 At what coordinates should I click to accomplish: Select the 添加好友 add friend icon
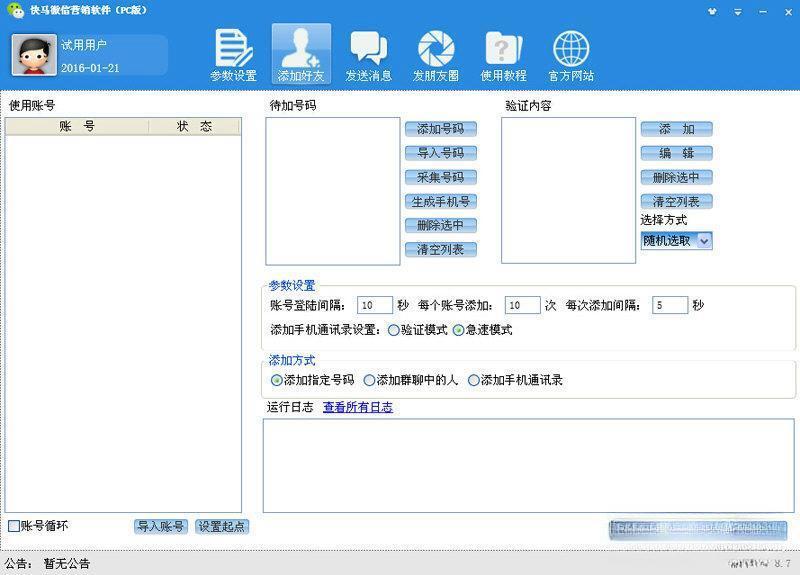point(301,55)
